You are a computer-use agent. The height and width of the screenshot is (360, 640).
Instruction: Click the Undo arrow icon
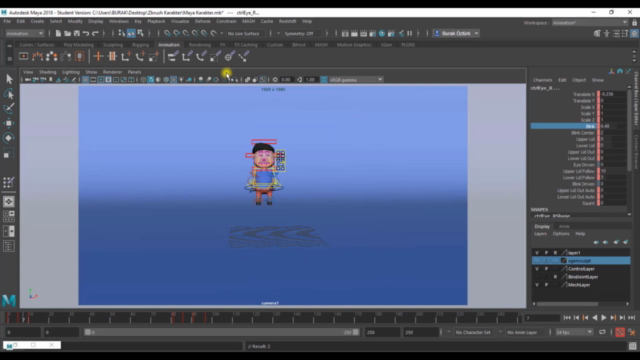pyautogui.click(x=86, y=33)
